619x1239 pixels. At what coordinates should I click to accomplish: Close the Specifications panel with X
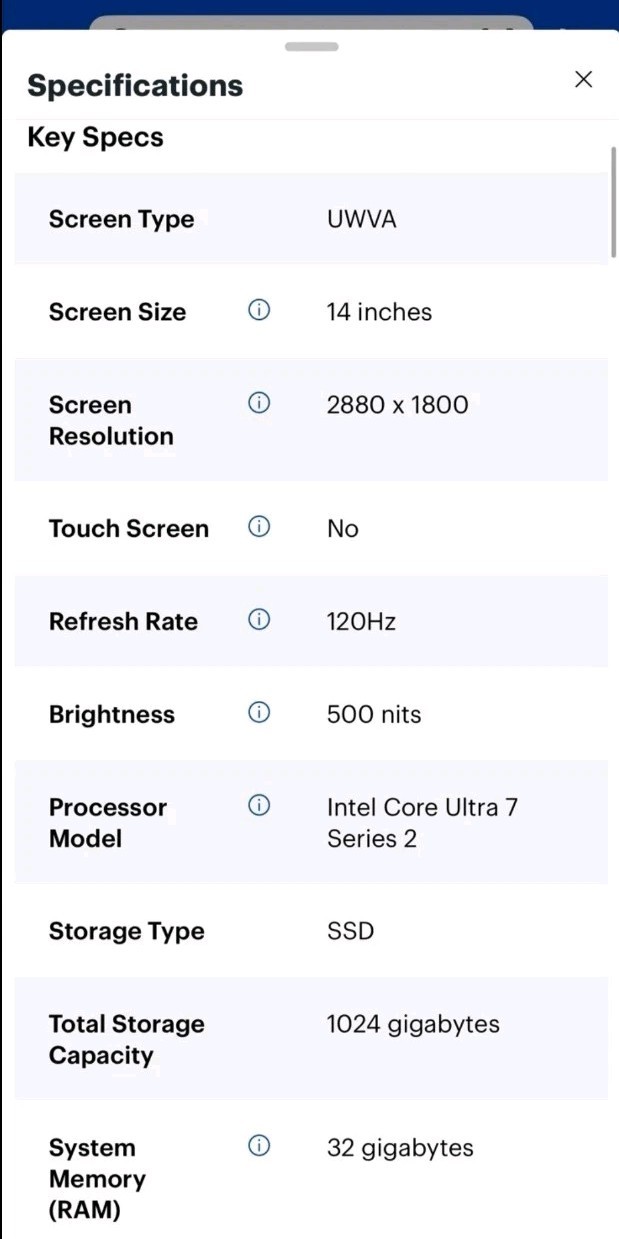(584, 80)
